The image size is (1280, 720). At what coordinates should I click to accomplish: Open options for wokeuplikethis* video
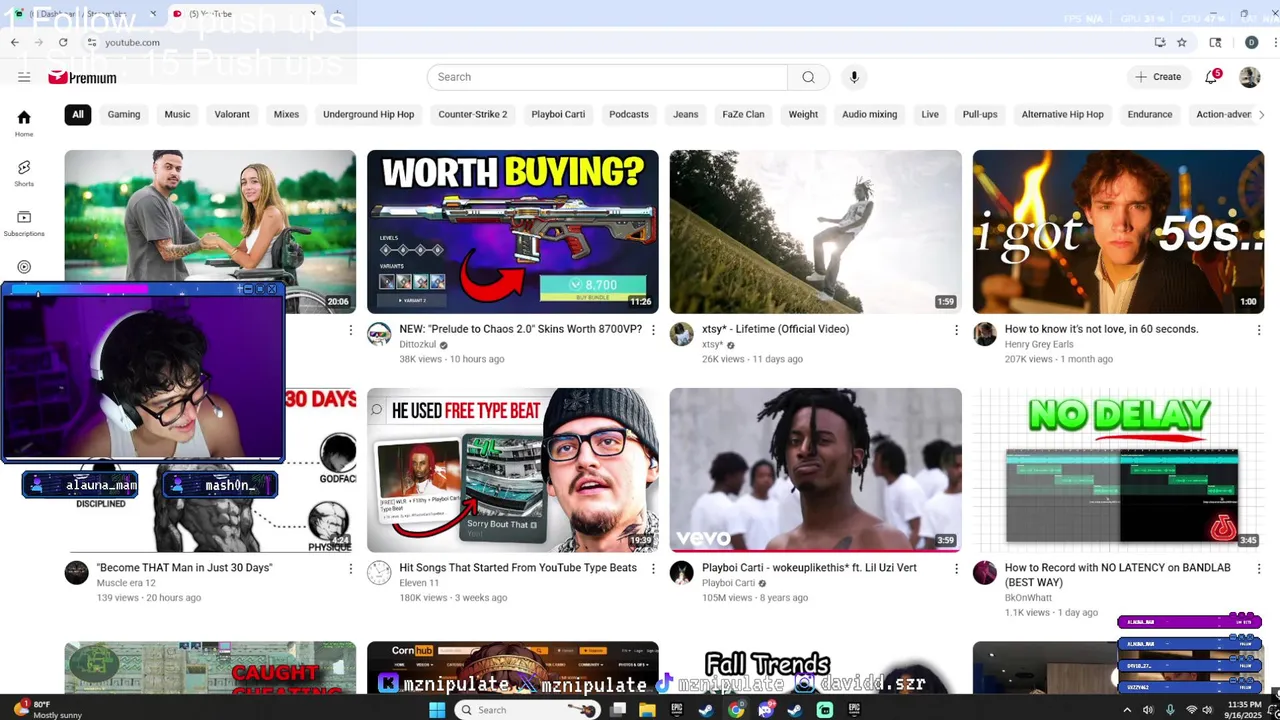(x=956, y=568)
